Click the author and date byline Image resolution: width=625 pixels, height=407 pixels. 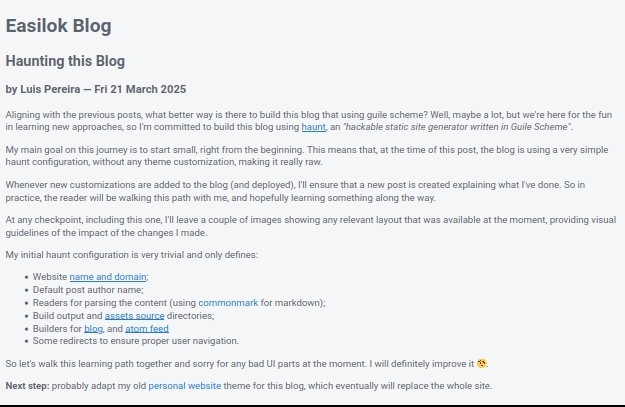pos(96,89)
